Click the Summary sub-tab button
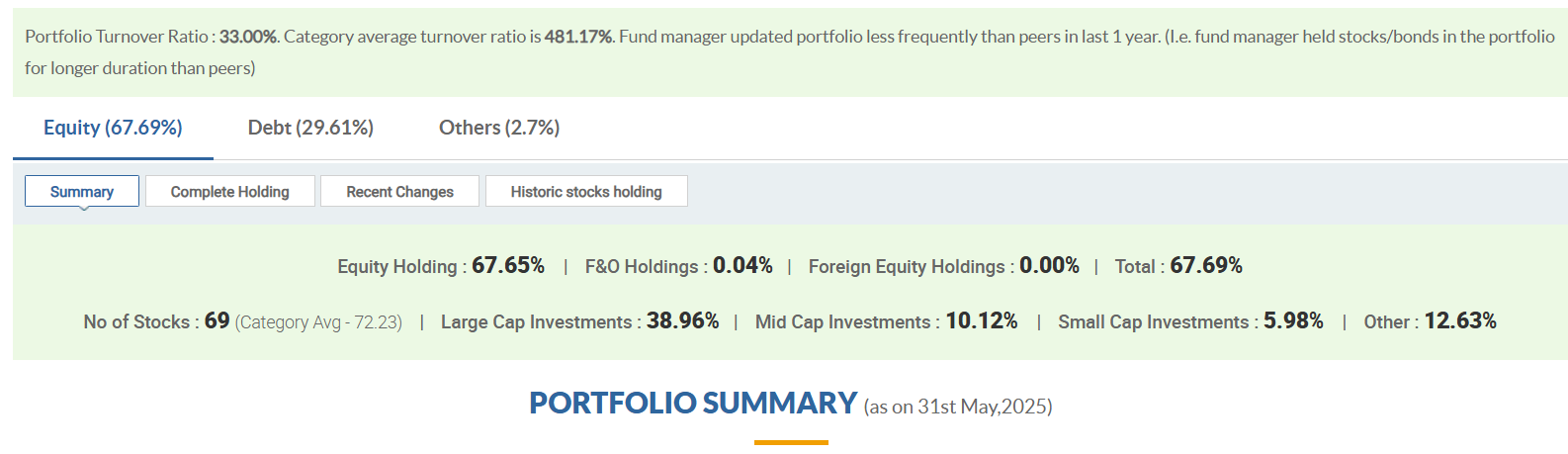Viewport: 1568px width, 454px height. (82, 191)
